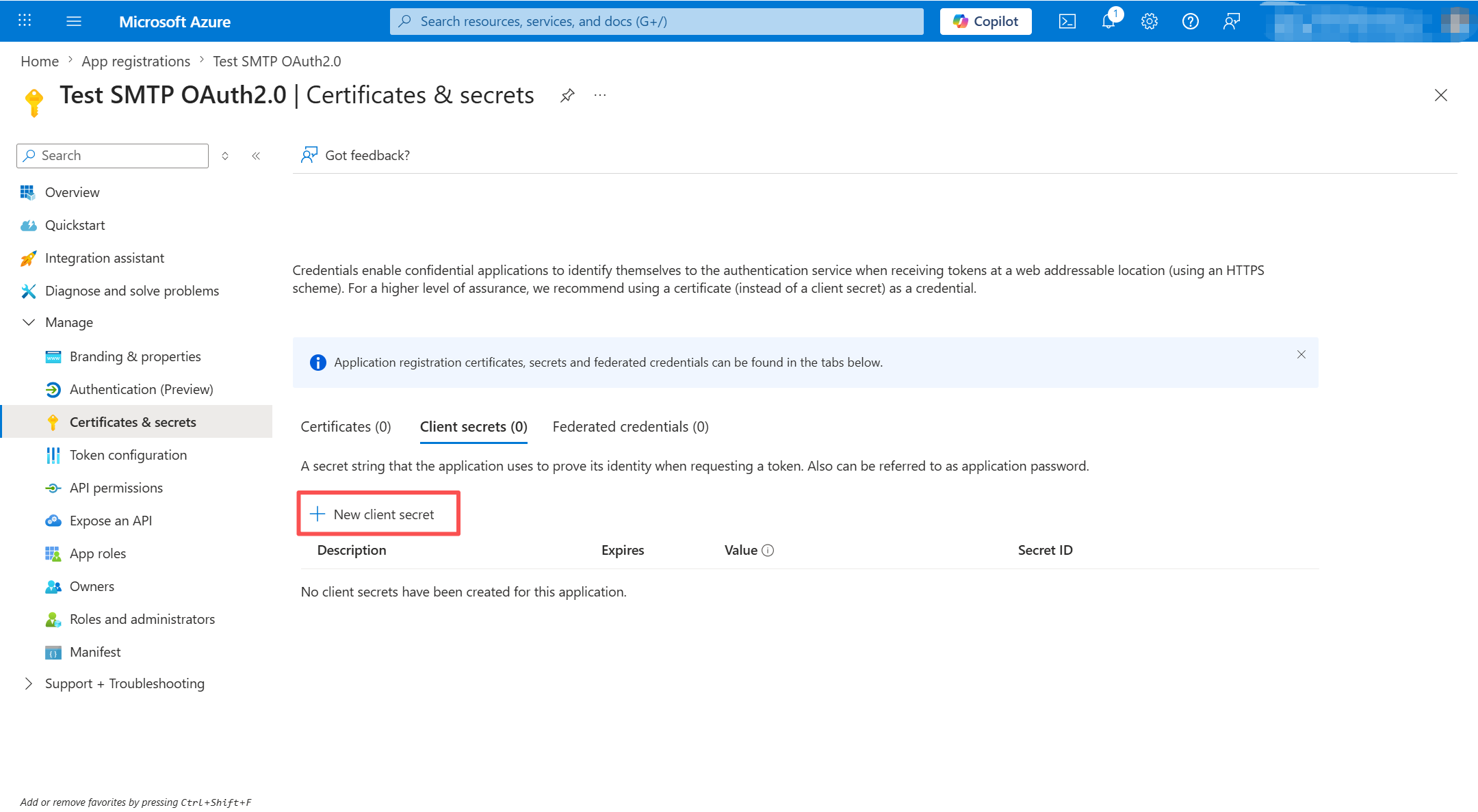Image resolution: width=1478 pixels, height=812 pixels.
Task: Click the Description column header
Action: click(x=352, y=551)
